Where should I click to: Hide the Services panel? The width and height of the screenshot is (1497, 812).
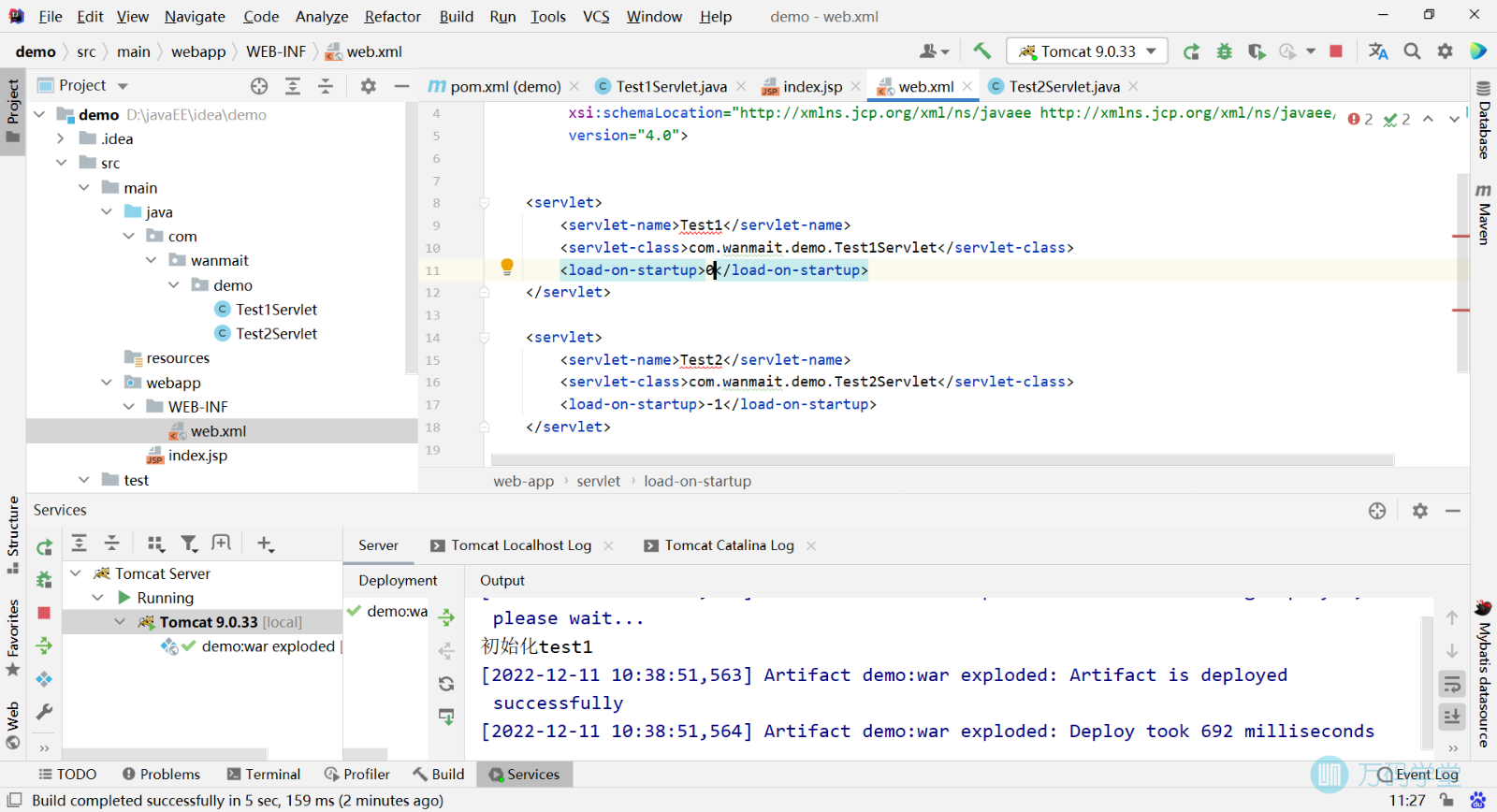point(1453,511)
